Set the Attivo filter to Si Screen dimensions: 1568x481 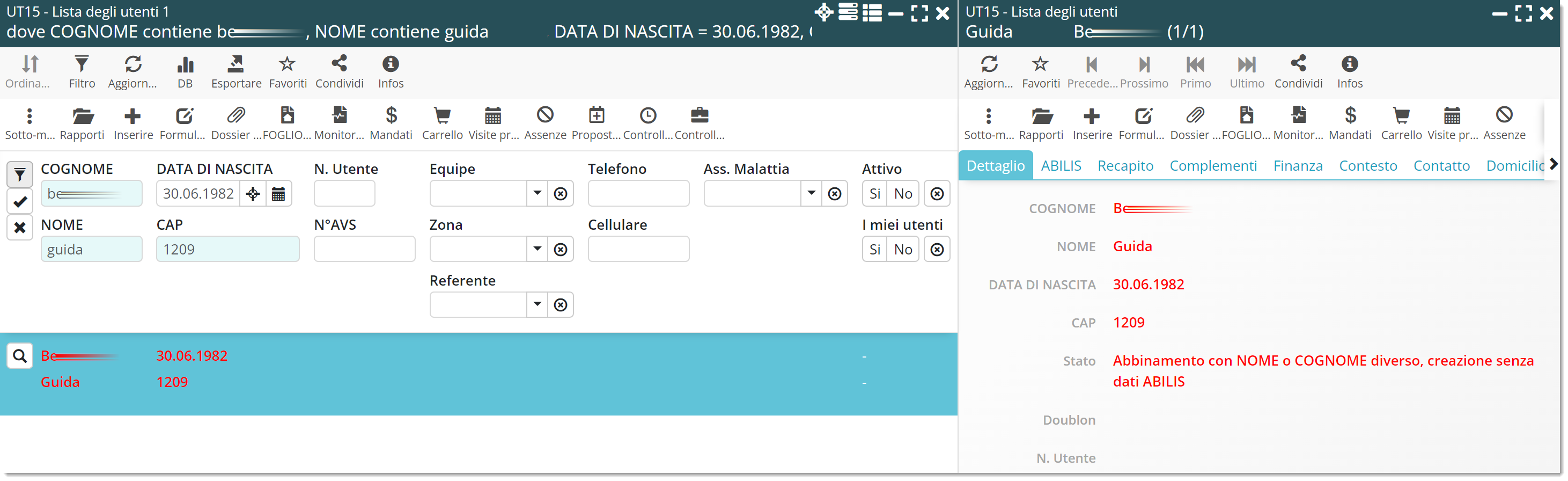pos(875,194)
